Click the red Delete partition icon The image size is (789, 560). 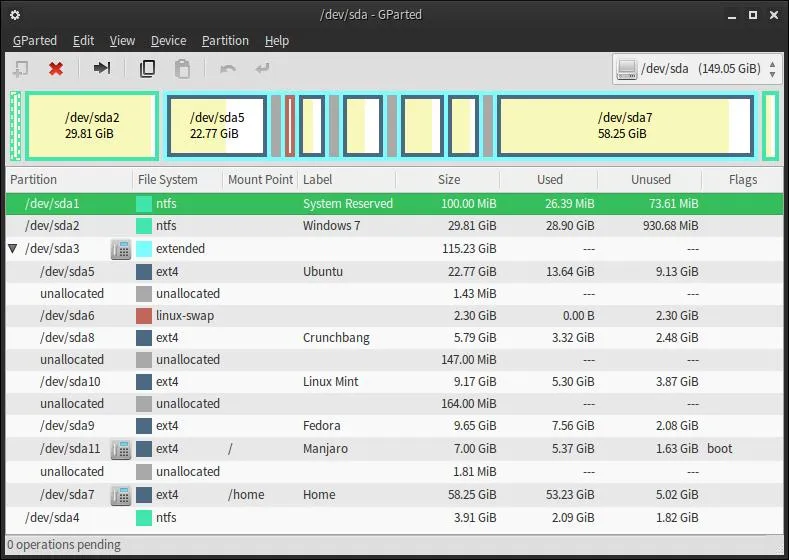click(x=56, y=68)
